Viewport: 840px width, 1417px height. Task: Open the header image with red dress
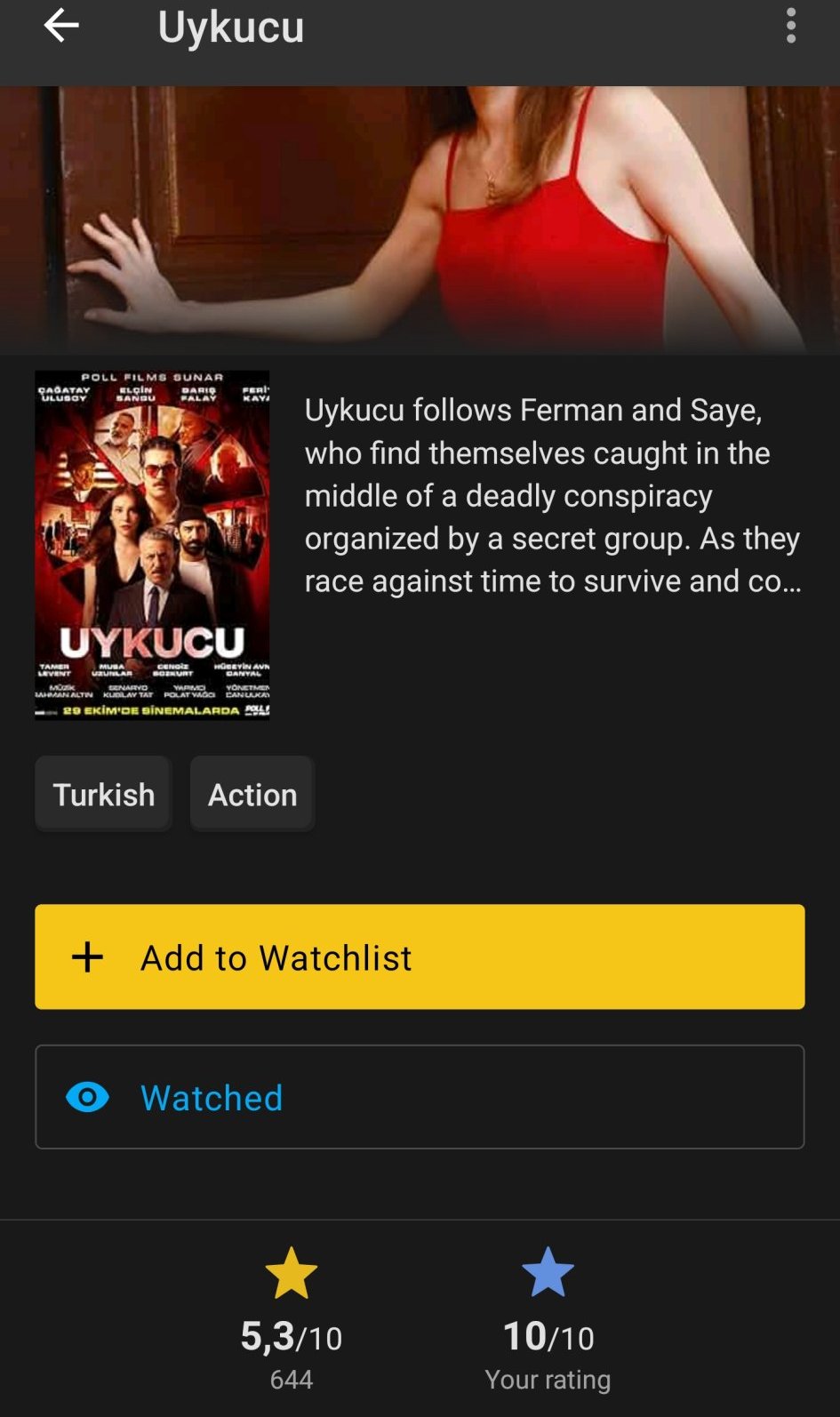pos(420,220)
